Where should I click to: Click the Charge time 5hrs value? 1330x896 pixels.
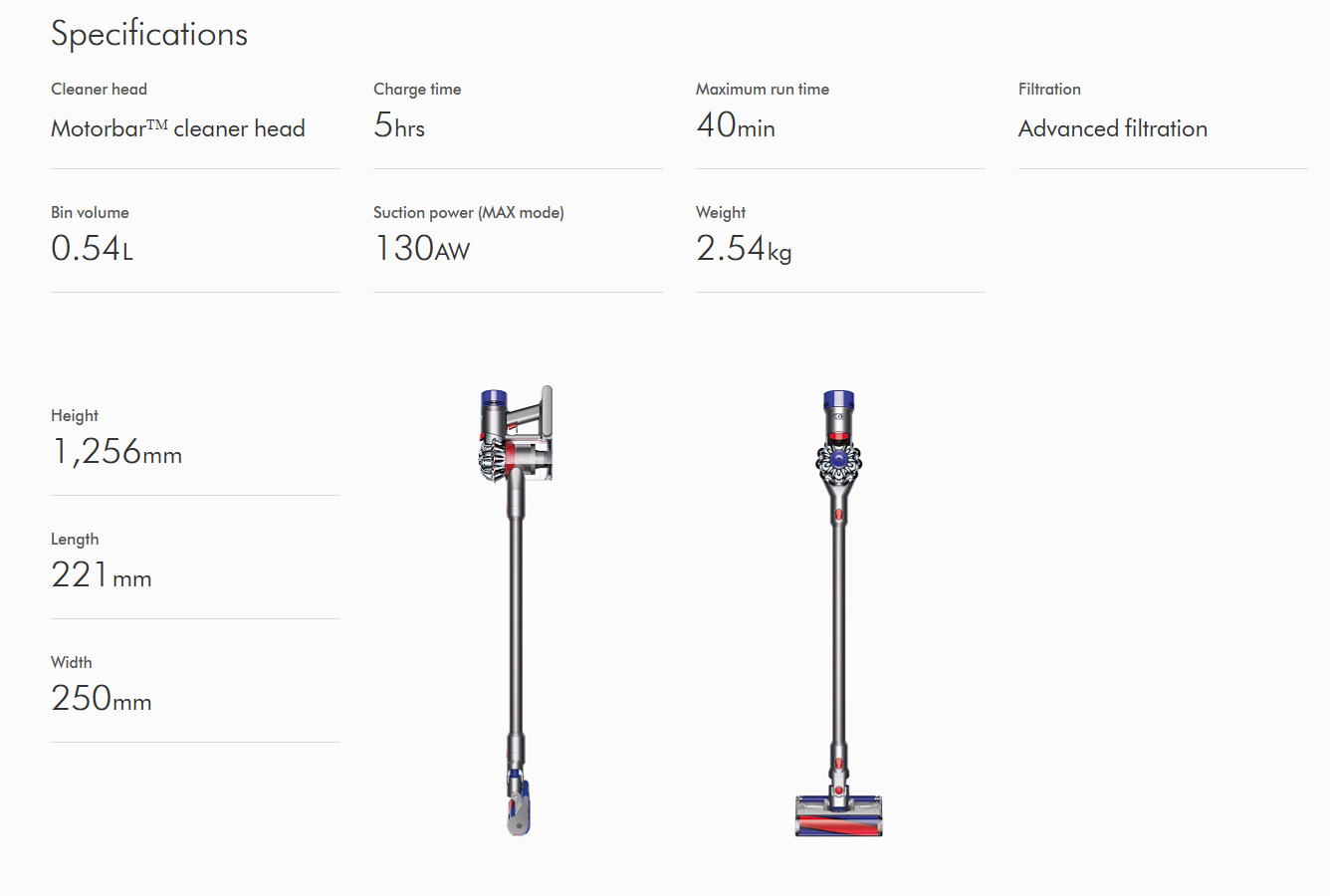tap(399, 125)
